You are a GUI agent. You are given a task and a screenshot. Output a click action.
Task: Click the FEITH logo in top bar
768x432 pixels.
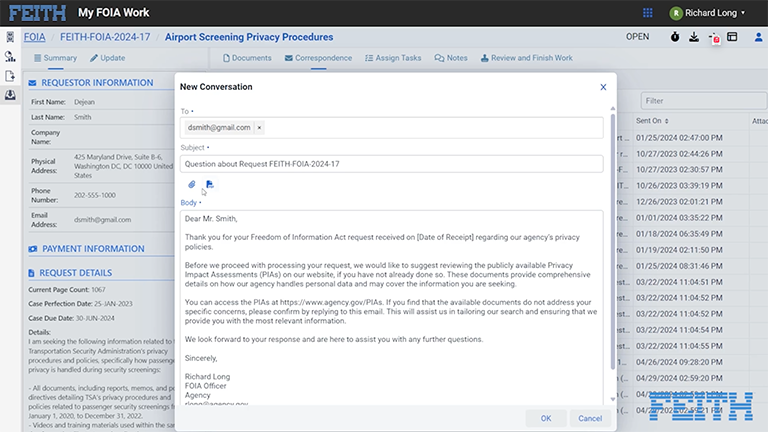pyautogui.click(x=37, y=13)
